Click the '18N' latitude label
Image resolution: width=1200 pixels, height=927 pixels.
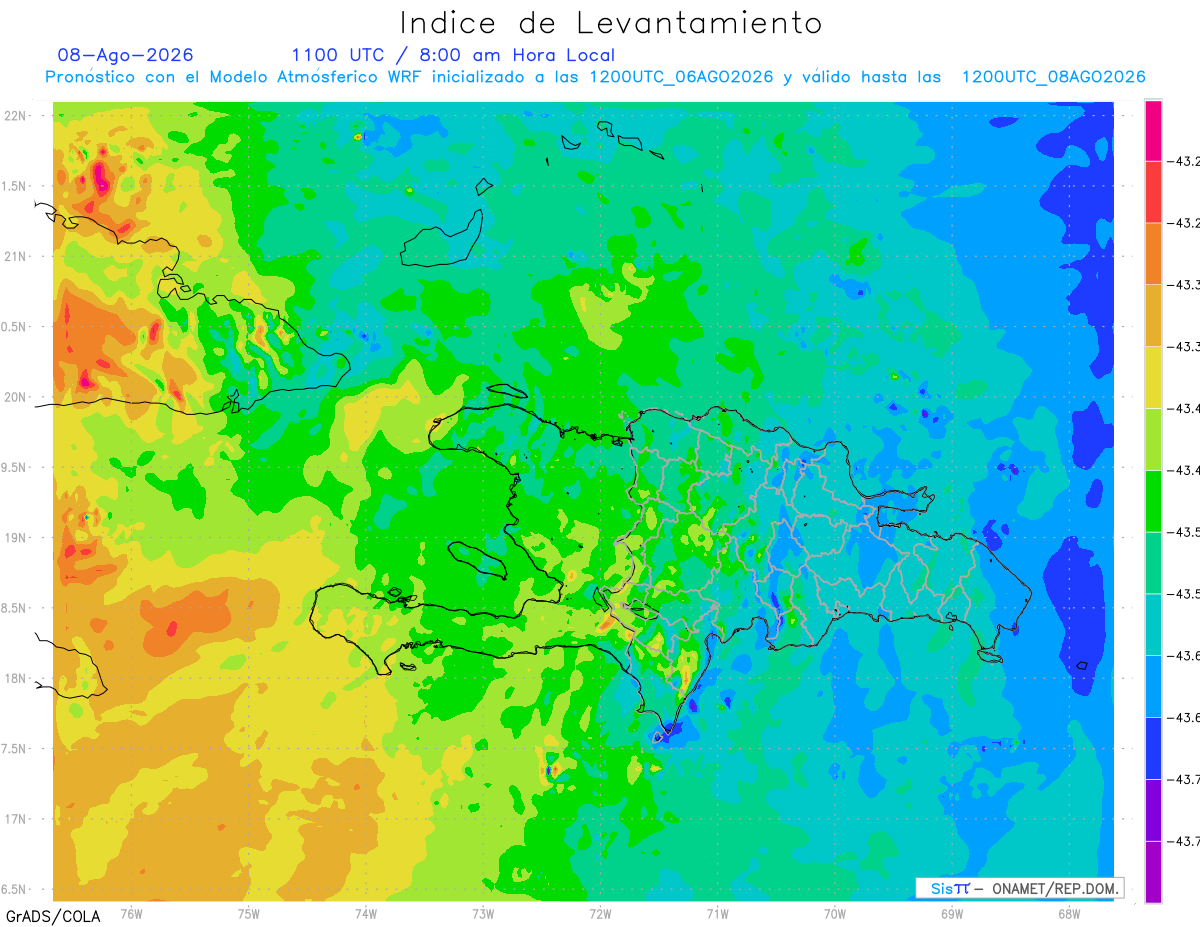coord(14,679)
